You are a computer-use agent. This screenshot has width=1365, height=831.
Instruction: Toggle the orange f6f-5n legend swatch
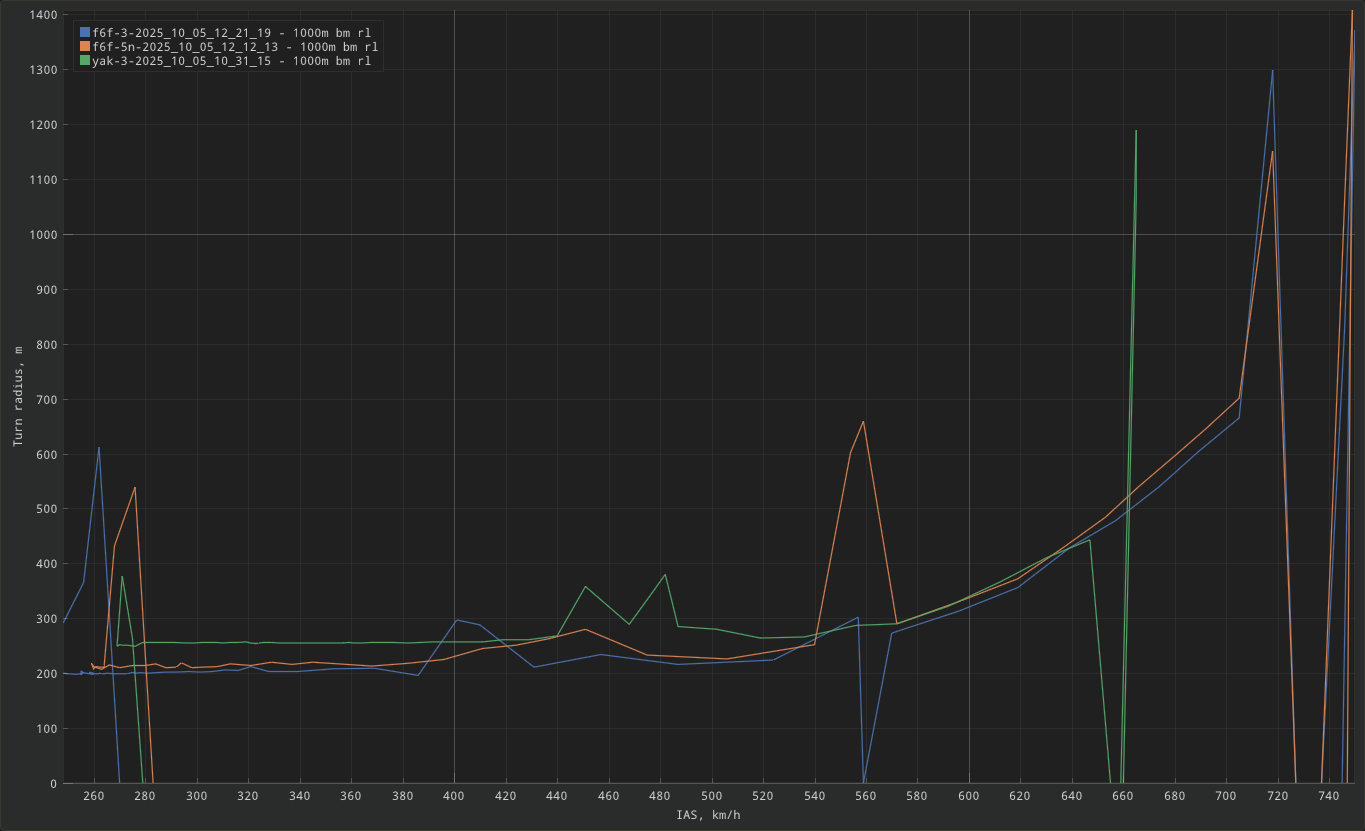pyautogui.click(x=85, y=47)
